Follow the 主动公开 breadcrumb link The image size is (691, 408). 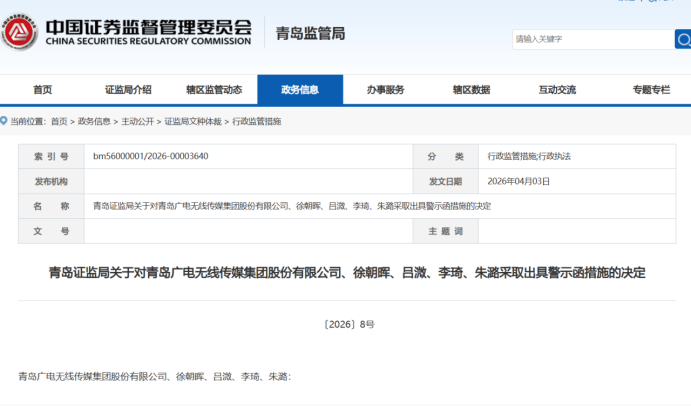coord(137,121)
